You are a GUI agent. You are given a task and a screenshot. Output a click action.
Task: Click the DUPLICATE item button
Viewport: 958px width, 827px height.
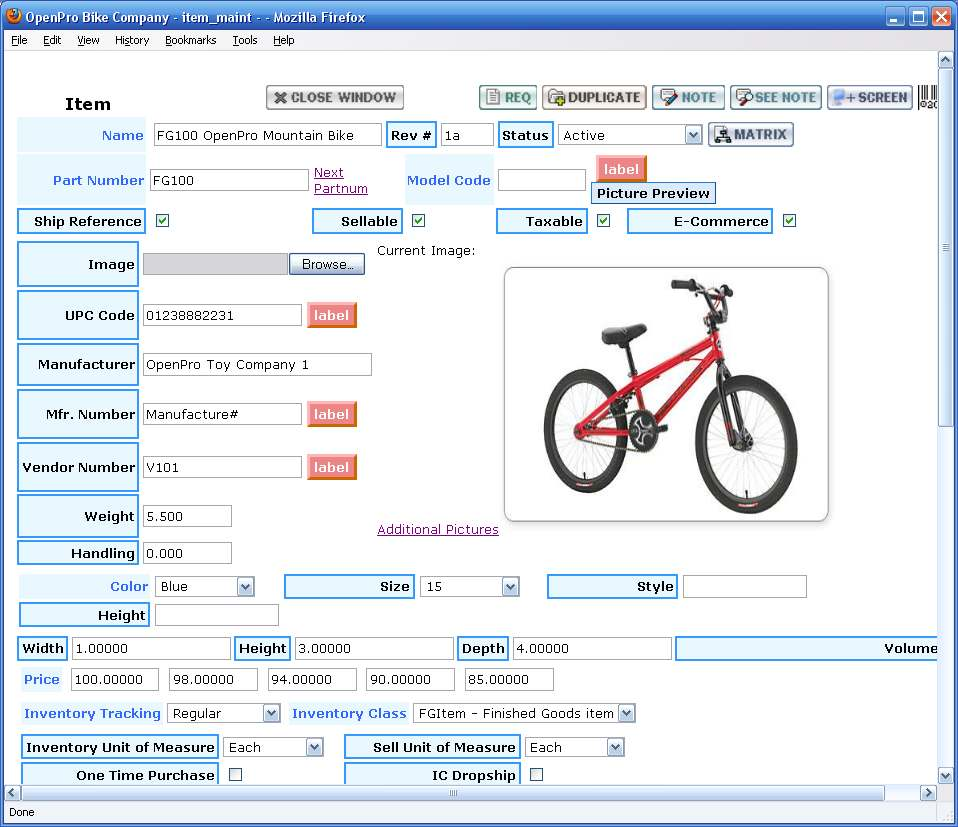[x=594, y=97]
